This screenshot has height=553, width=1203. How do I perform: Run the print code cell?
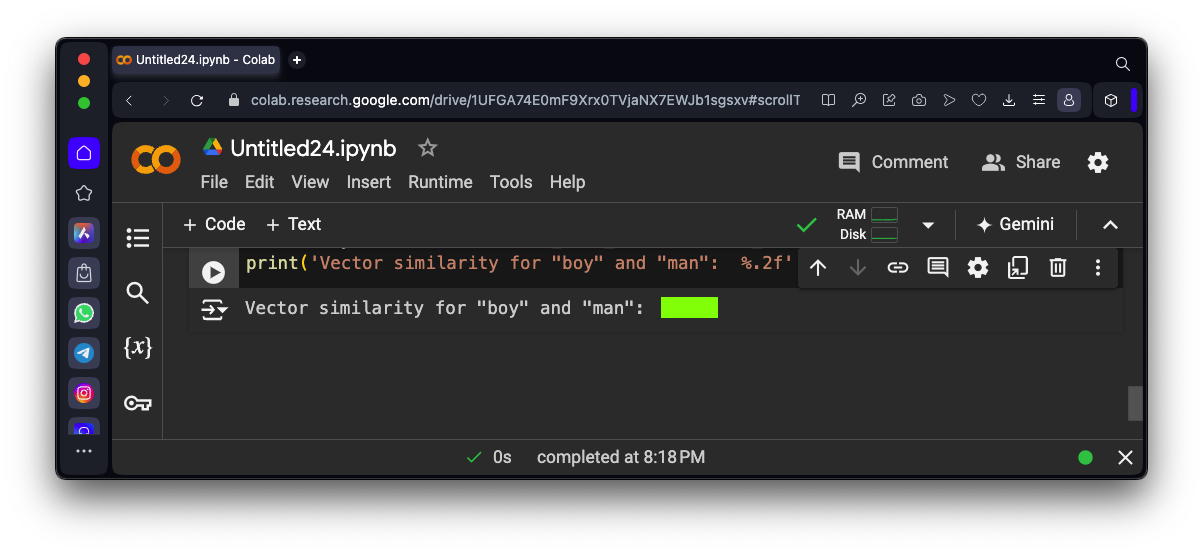point(213,272)
